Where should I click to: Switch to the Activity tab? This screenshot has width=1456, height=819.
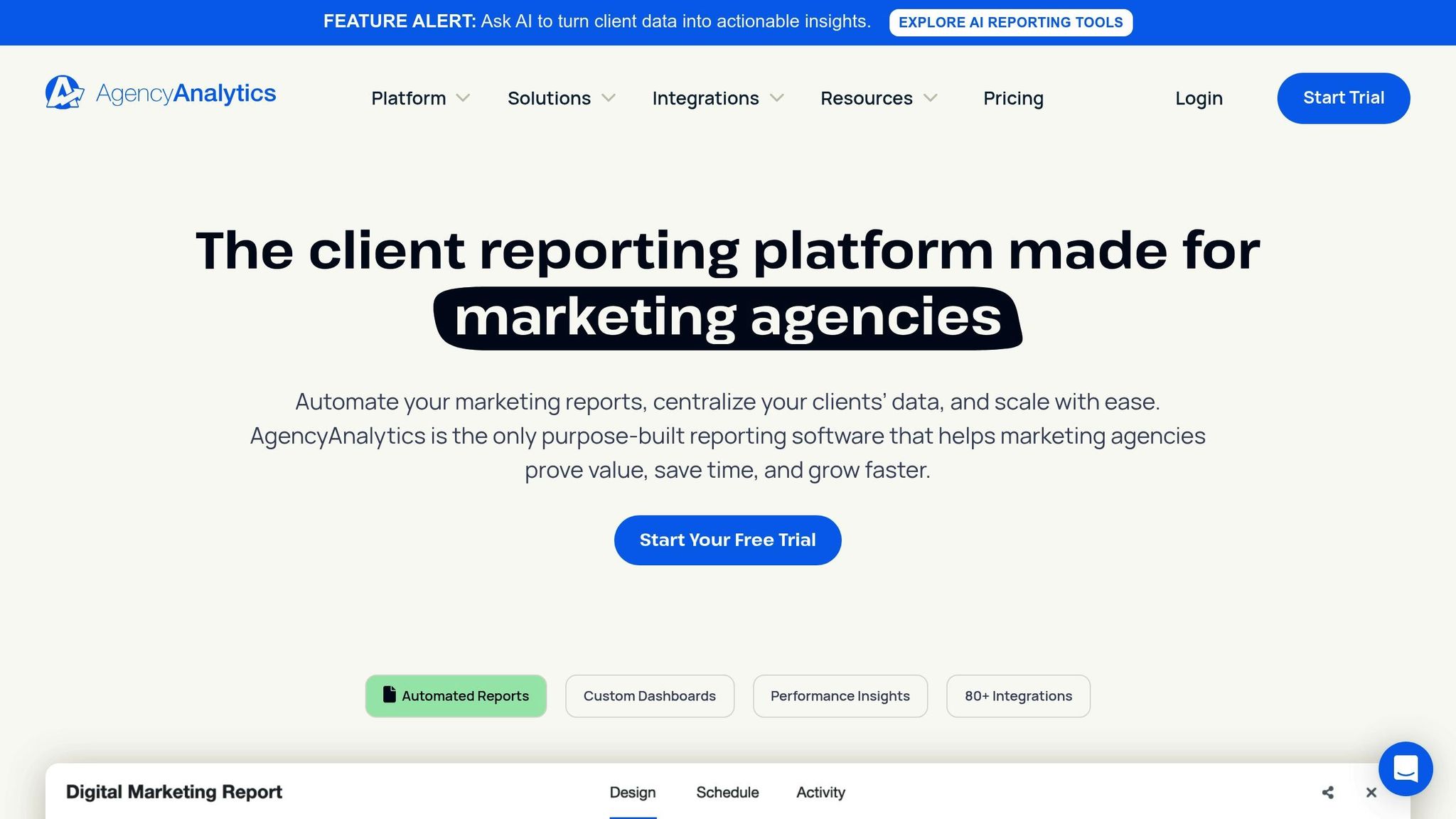tap(820, 793)
